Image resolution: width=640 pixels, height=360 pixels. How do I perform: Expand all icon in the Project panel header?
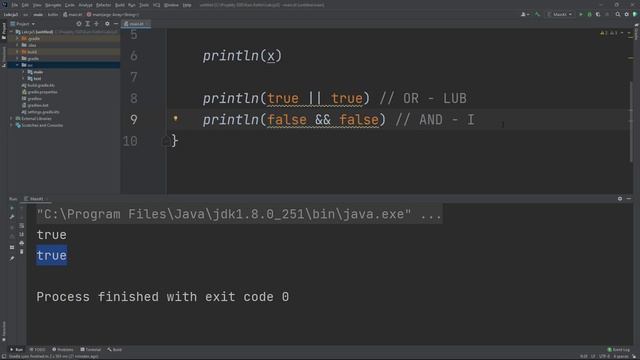tap(87, 24)
